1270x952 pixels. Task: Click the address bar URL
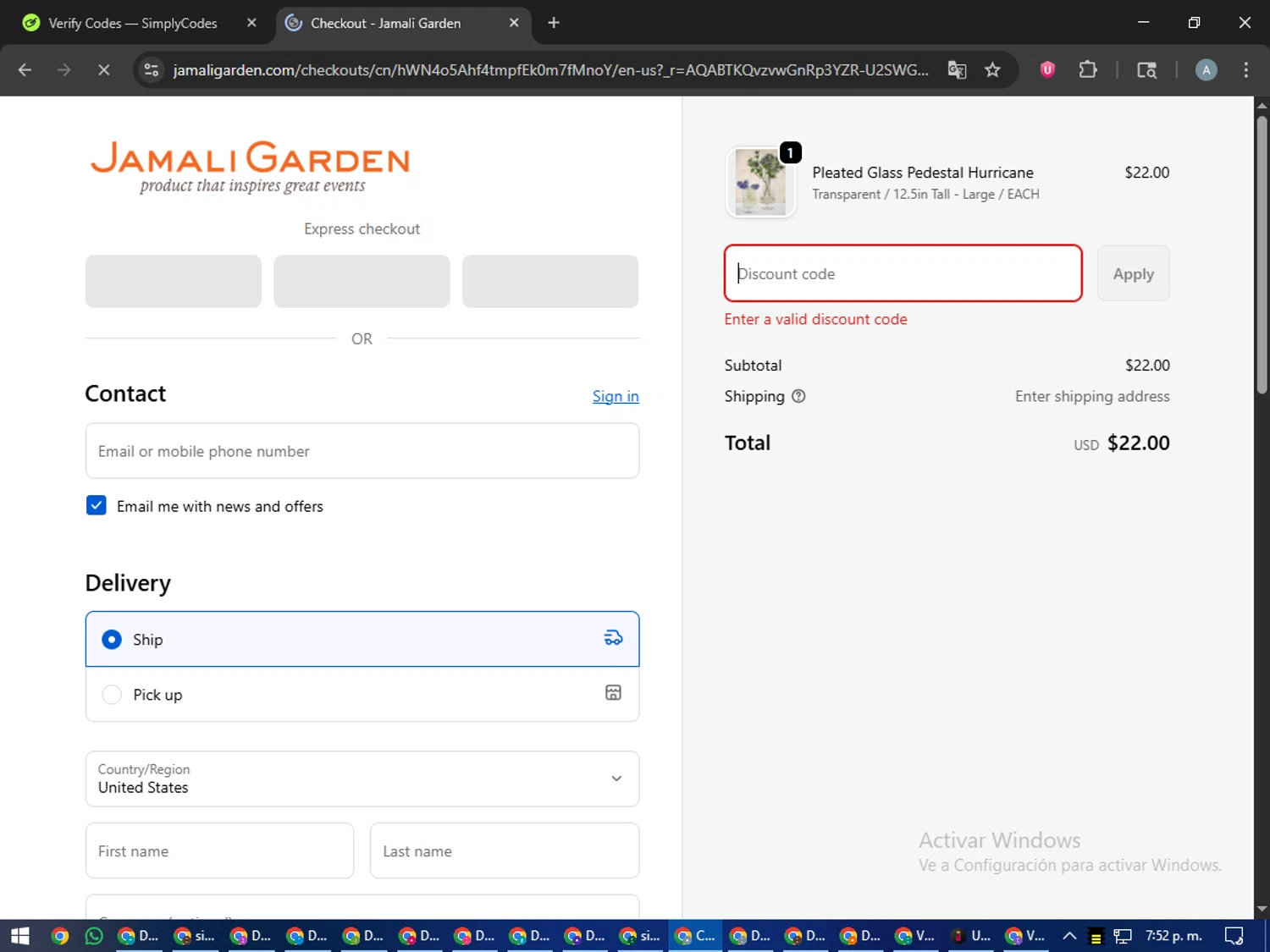tap(550, 70)
